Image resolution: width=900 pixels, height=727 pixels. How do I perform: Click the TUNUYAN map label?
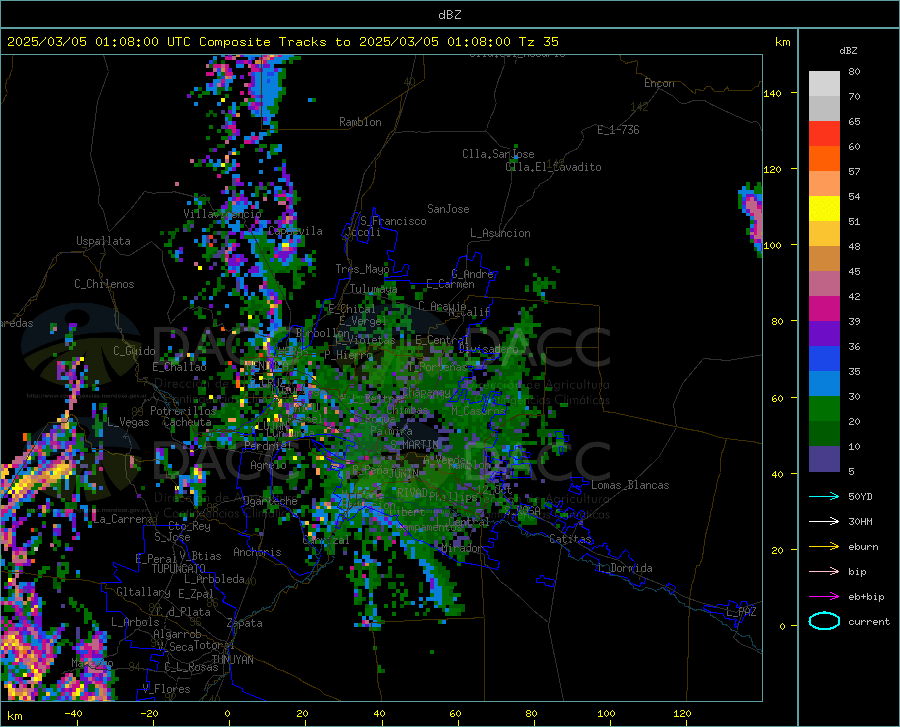[232, 660]
